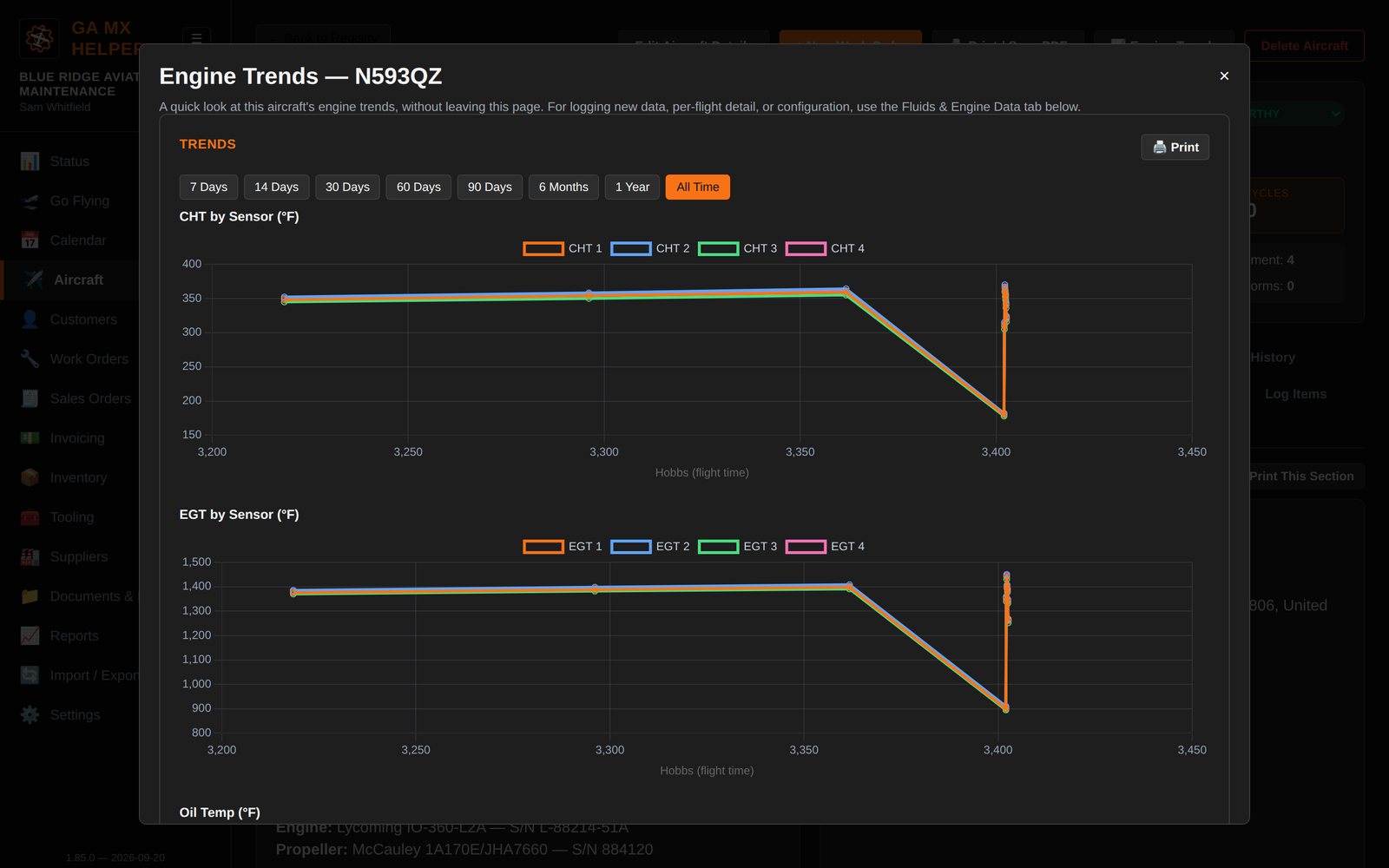Viewport: 1389px width, 868px height.
Task: Click the orange data point at the low end of the EGT chart
Action: (x=1005, y=709)
